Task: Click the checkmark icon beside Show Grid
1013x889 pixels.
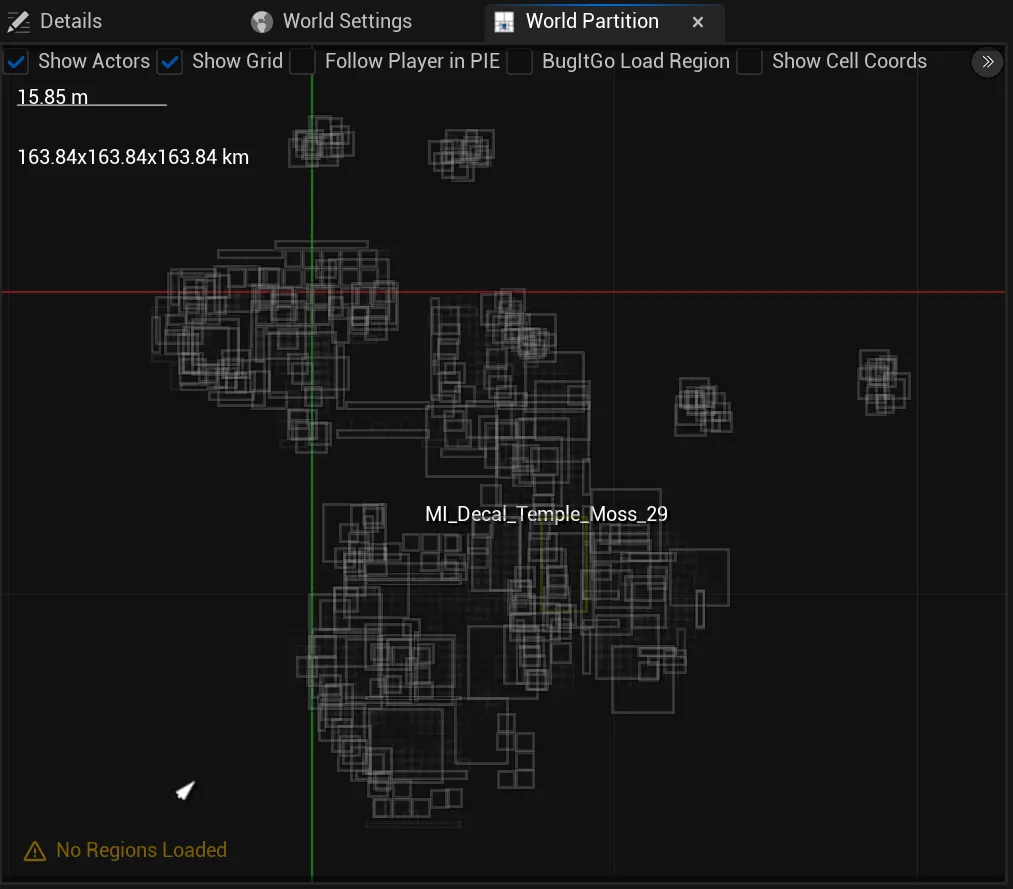Action: 169,62
